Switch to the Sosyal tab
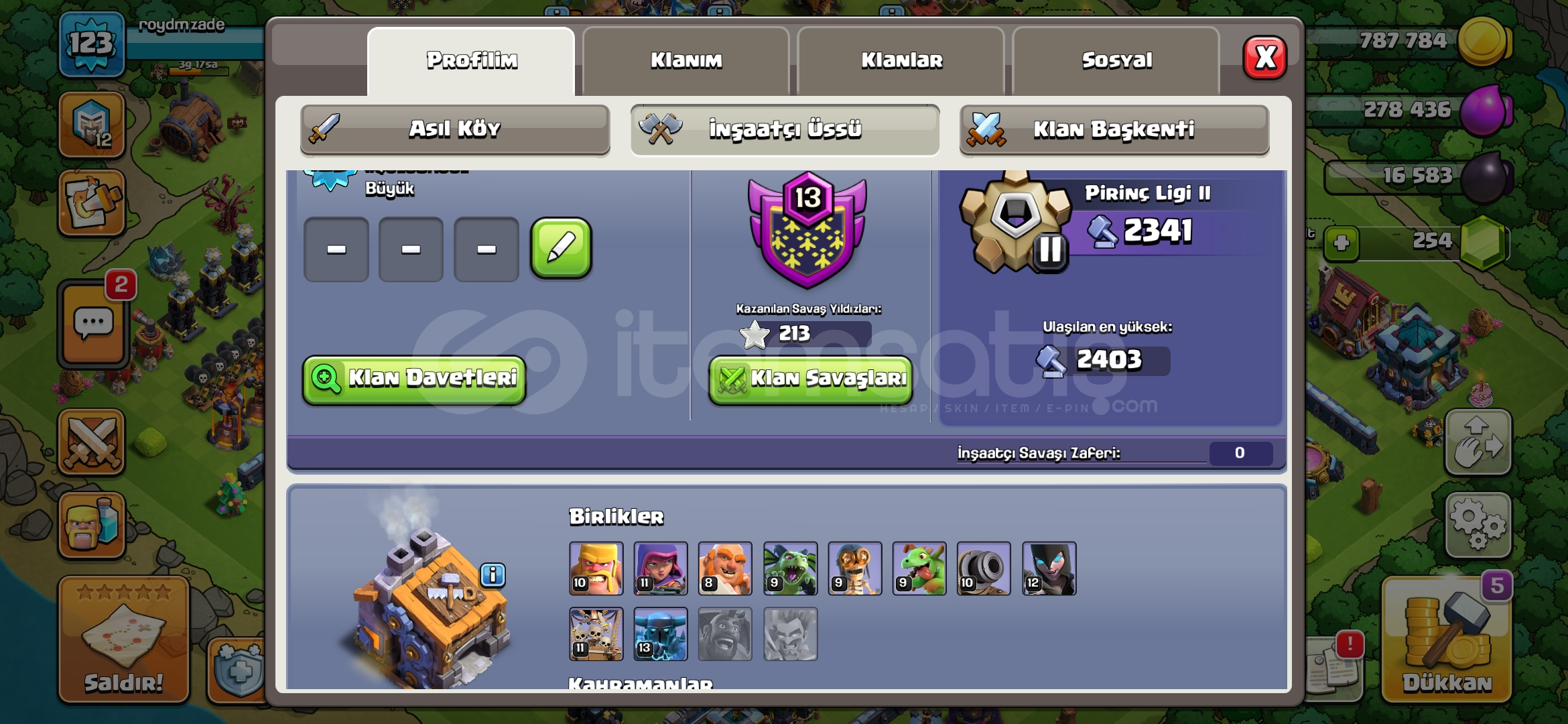 point(1116,60)
